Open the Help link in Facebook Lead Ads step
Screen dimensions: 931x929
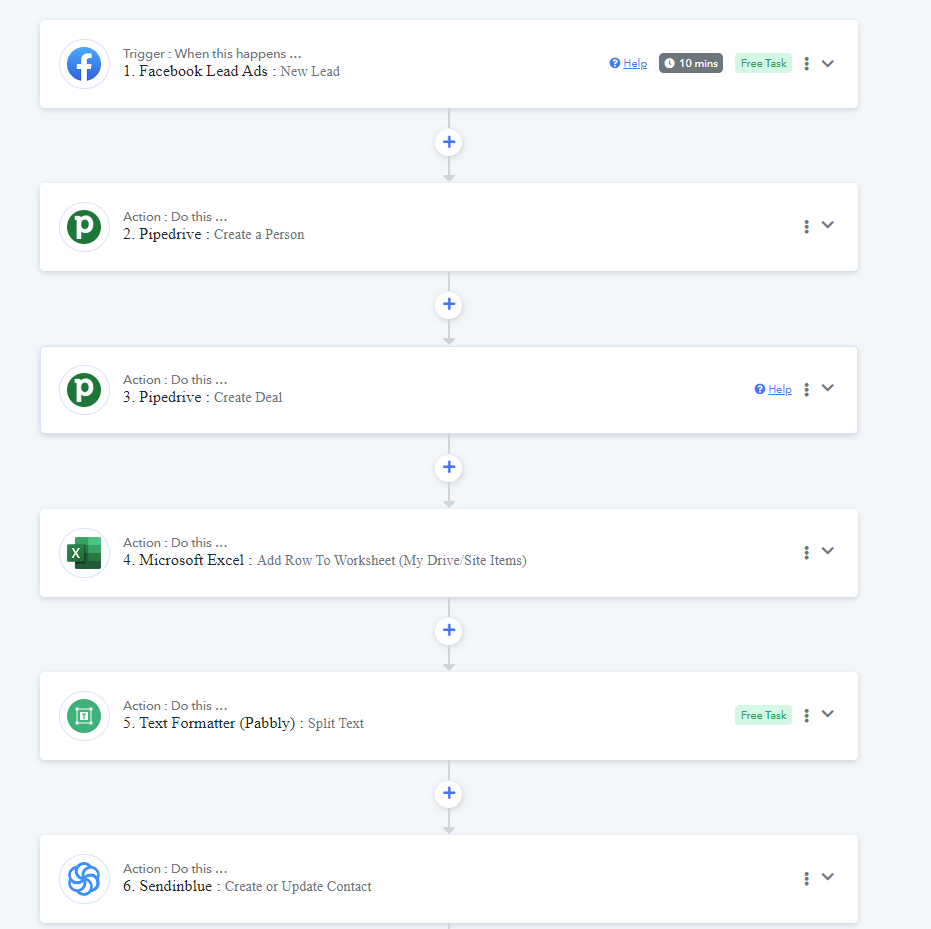click(x=628, y=63)
